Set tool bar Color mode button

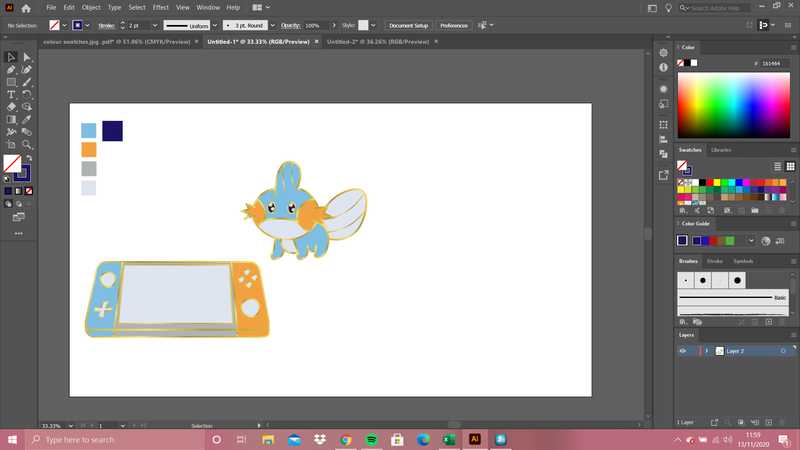coord(8,191)
